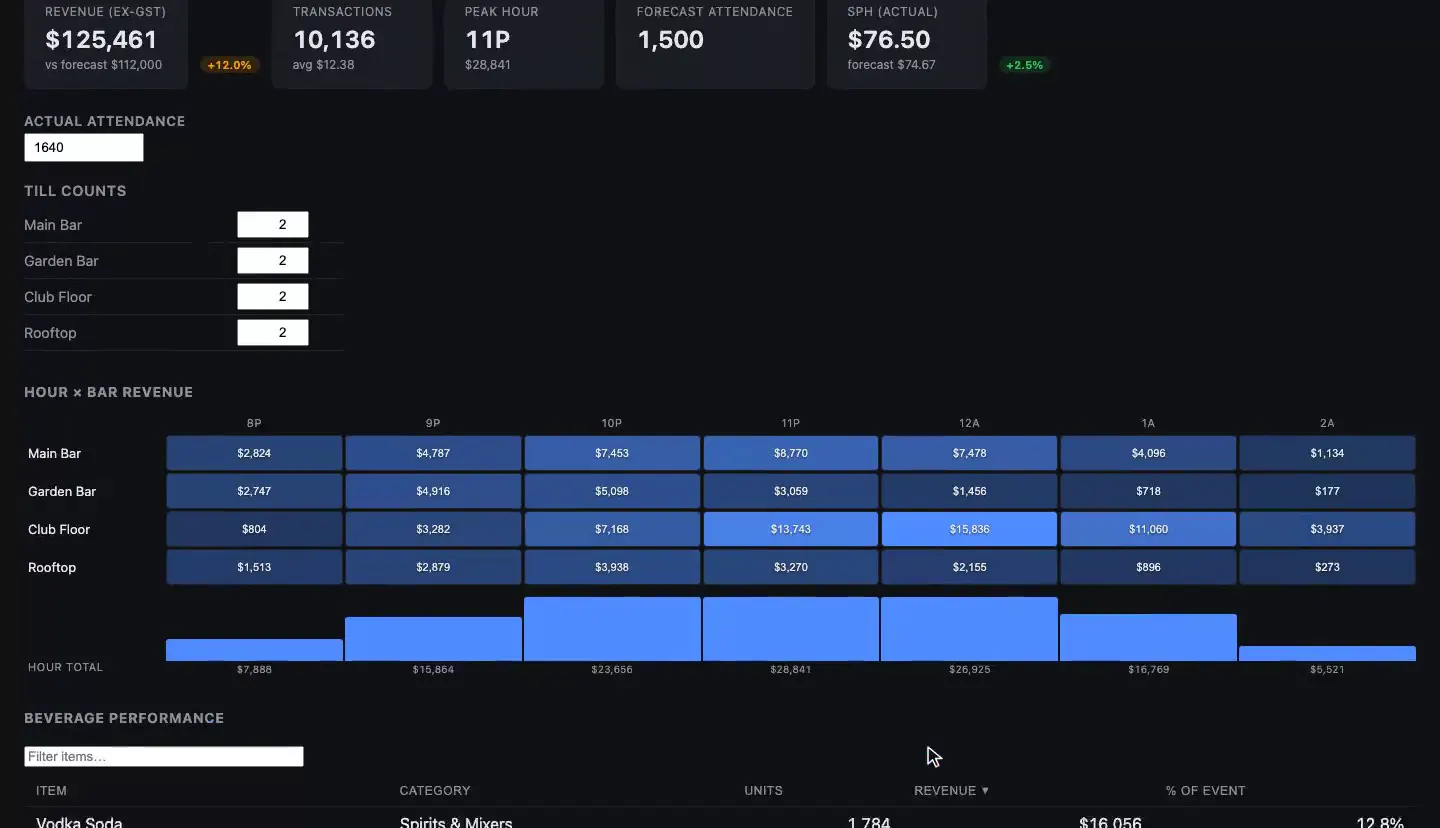Open the SPH (Actual) $76.50 card

tap(907, 44)
